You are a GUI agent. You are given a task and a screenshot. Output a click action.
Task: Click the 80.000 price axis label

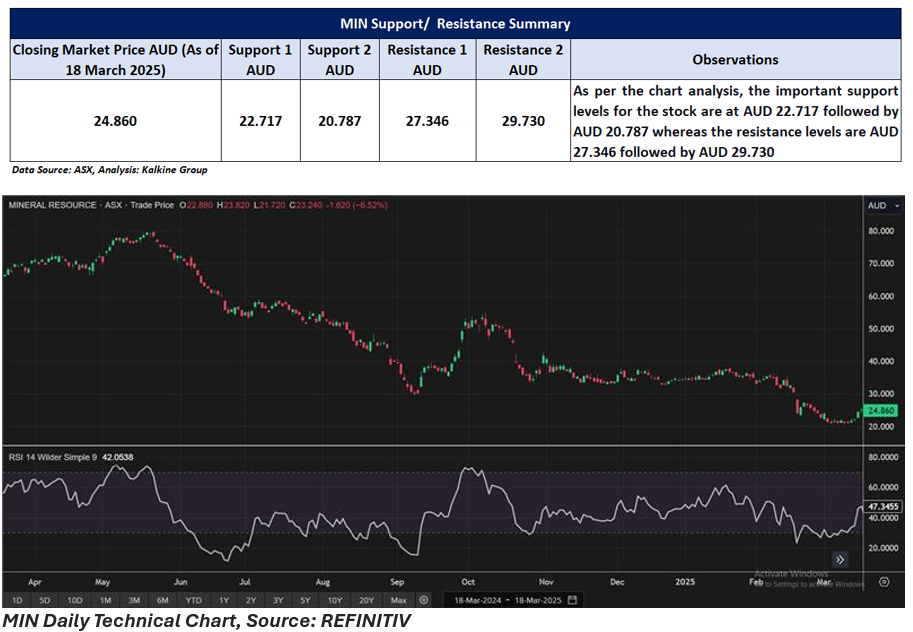(881, 231)
